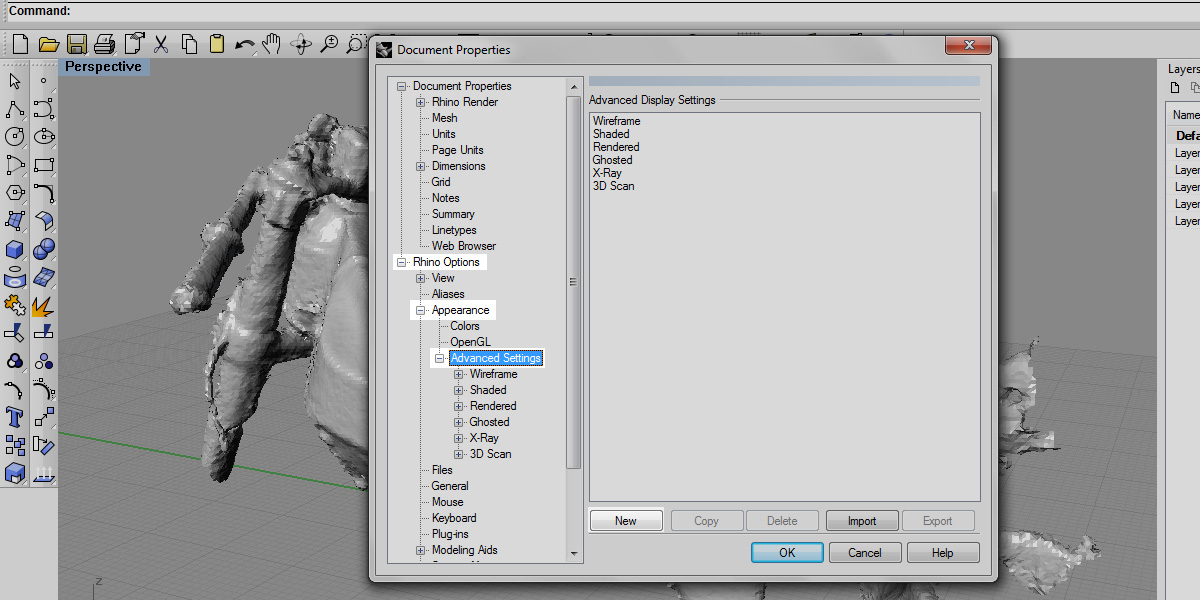
Task: Select the Pan hand tool
Action: point(272,44)
